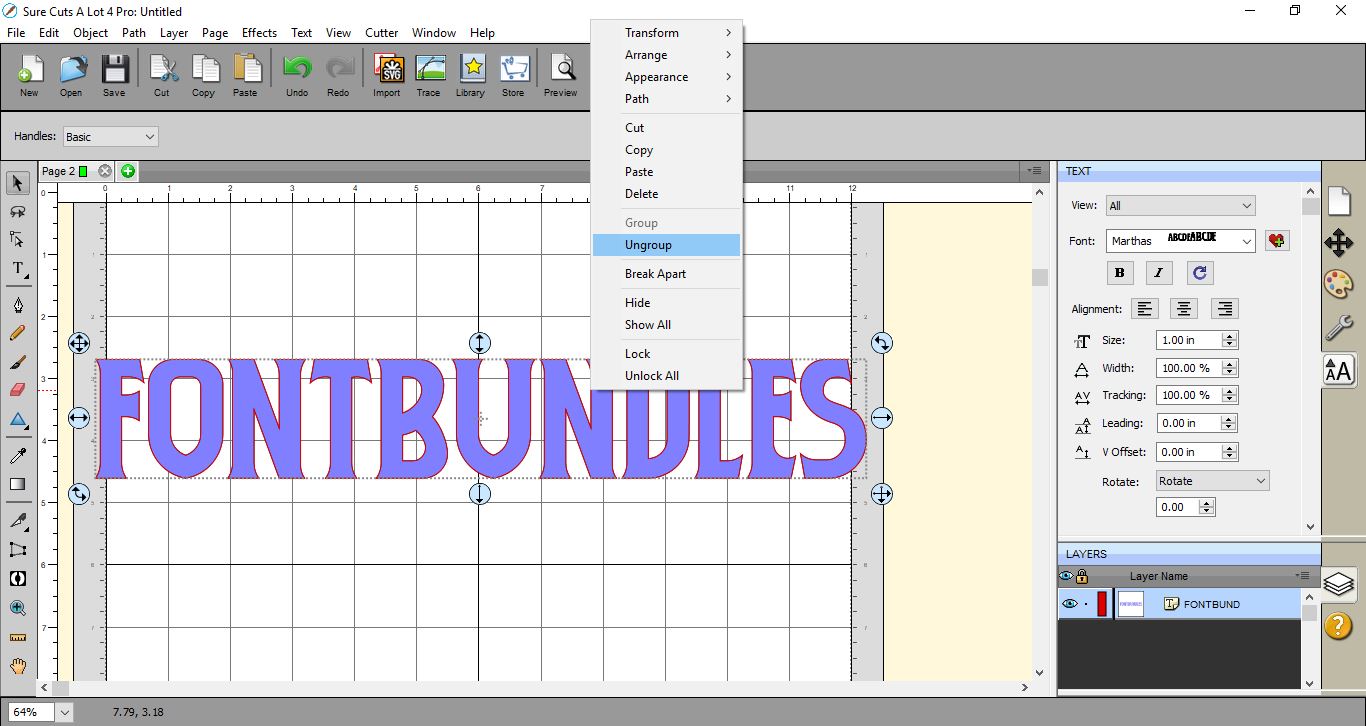Open the Store cart icon
This screenshot has height=726, width=1366.
click(513, 76)
